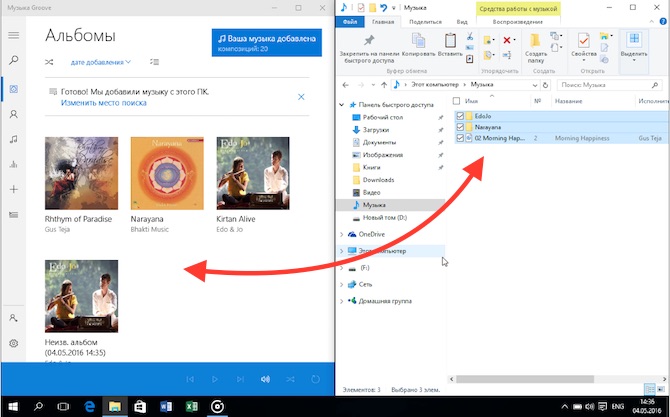Open Groove settings gear

(x=14, y=343)
